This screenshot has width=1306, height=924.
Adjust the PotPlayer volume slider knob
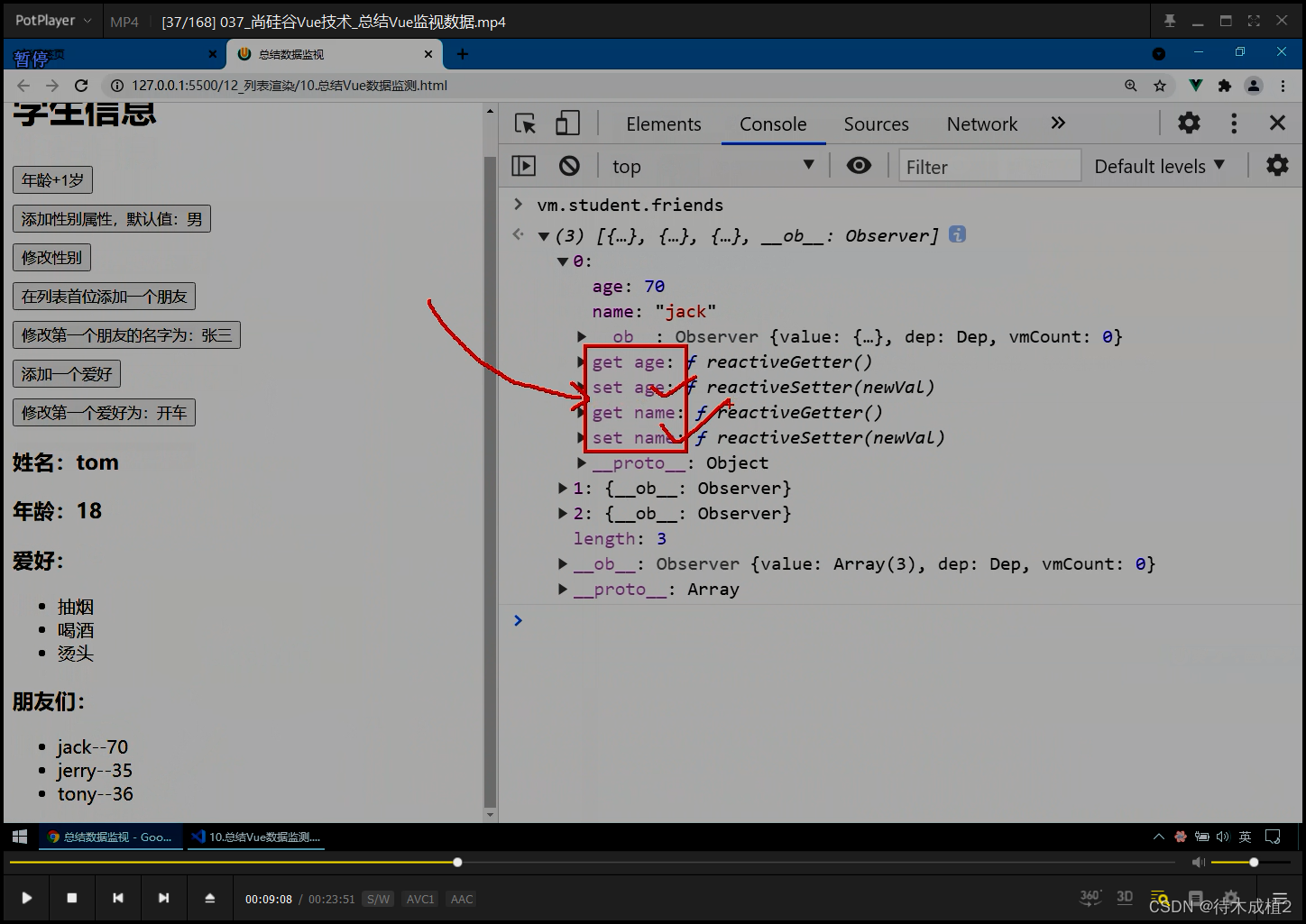point(1254,863)
